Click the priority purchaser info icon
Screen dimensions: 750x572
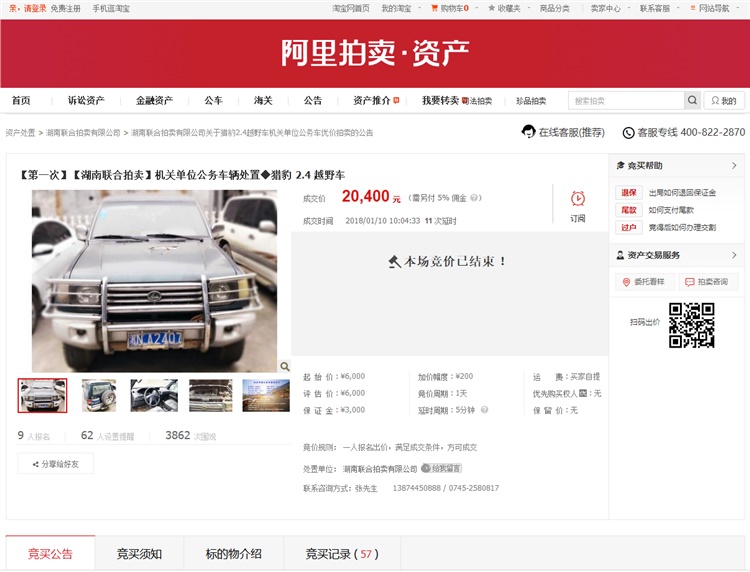[x=582, y=393]
